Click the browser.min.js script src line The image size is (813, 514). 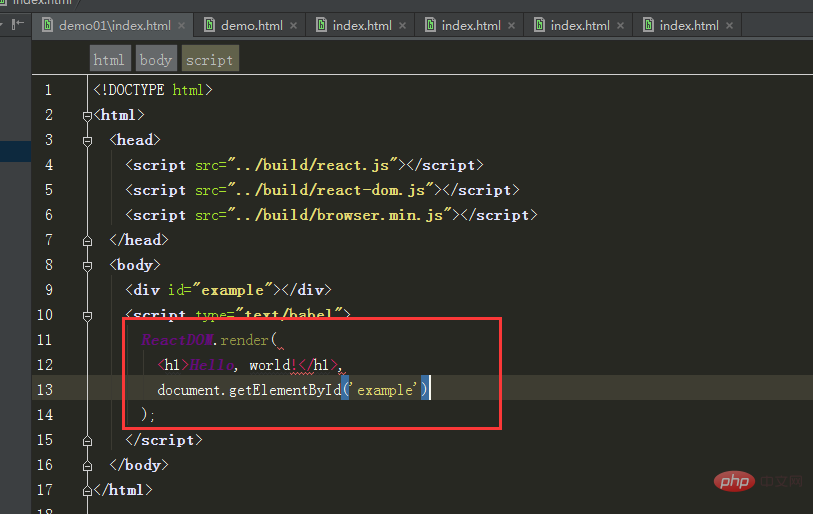[x=331, y=215]
